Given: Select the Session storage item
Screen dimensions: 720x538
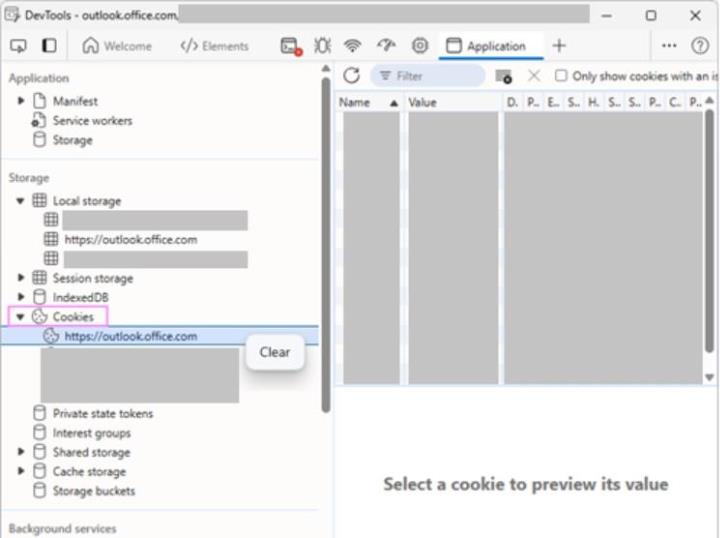Looking at the screenshot, I should coord(93,278).
